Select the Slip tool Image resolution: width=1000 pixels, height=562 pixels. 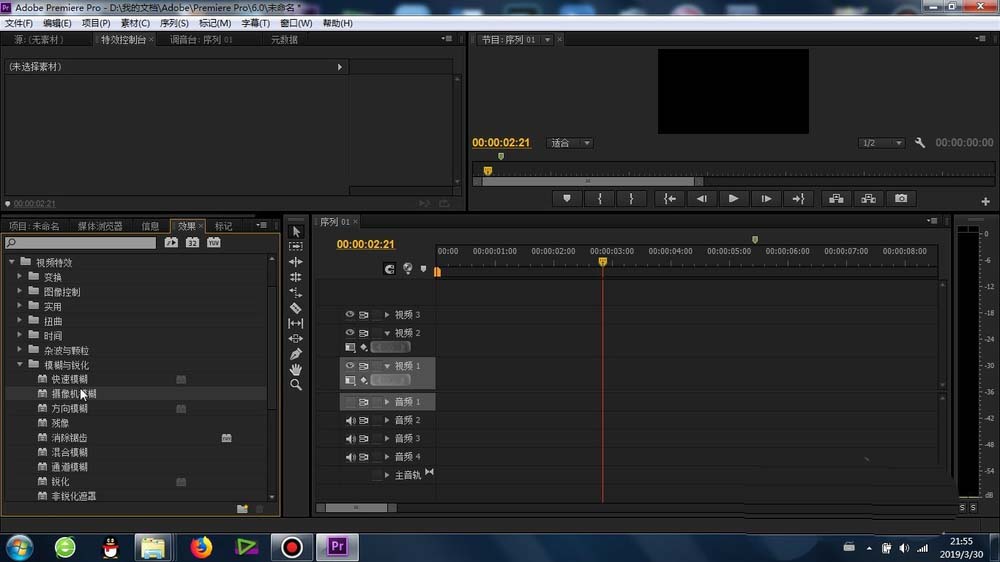coord(296,323)
